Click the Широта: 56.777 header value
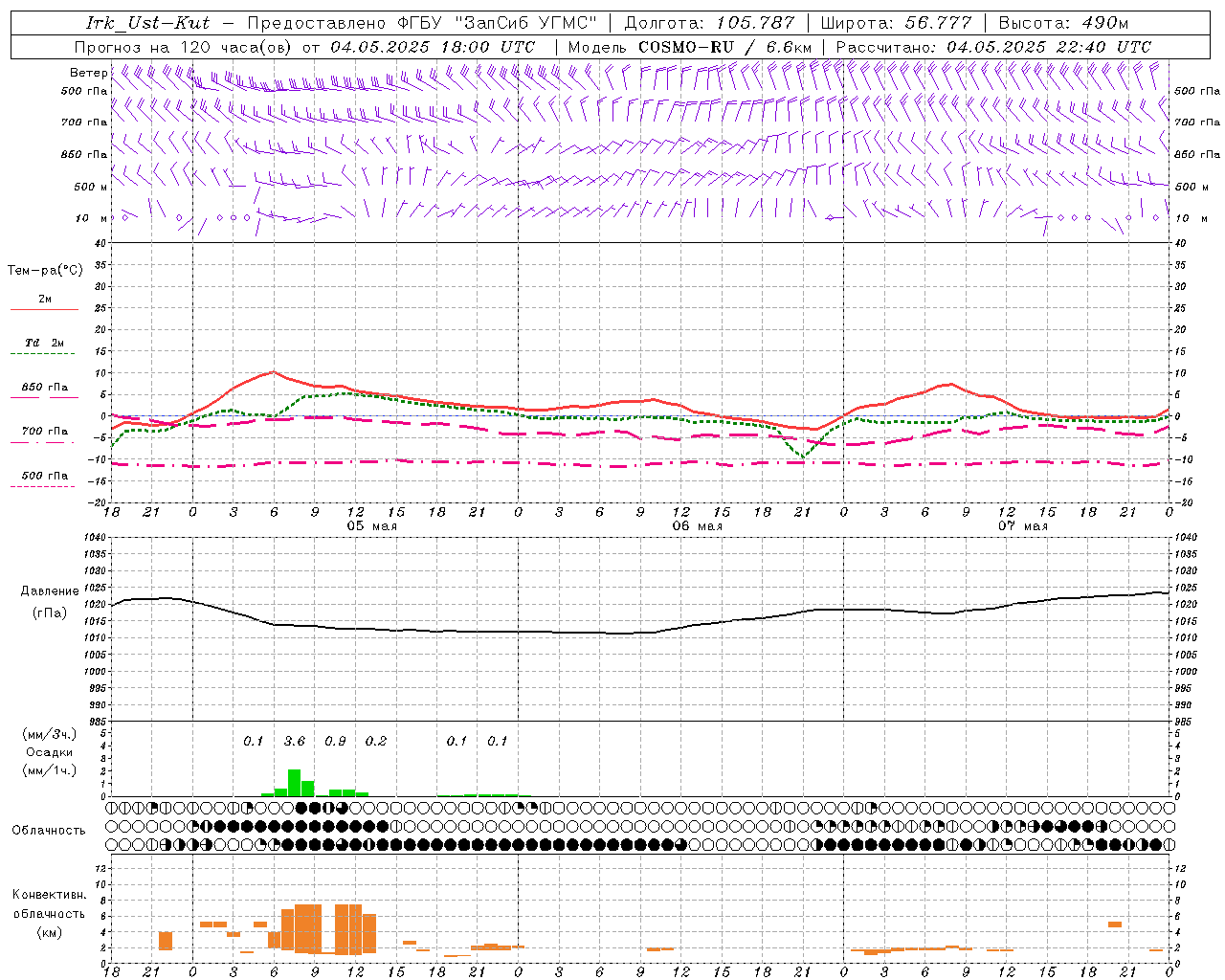 896,23
